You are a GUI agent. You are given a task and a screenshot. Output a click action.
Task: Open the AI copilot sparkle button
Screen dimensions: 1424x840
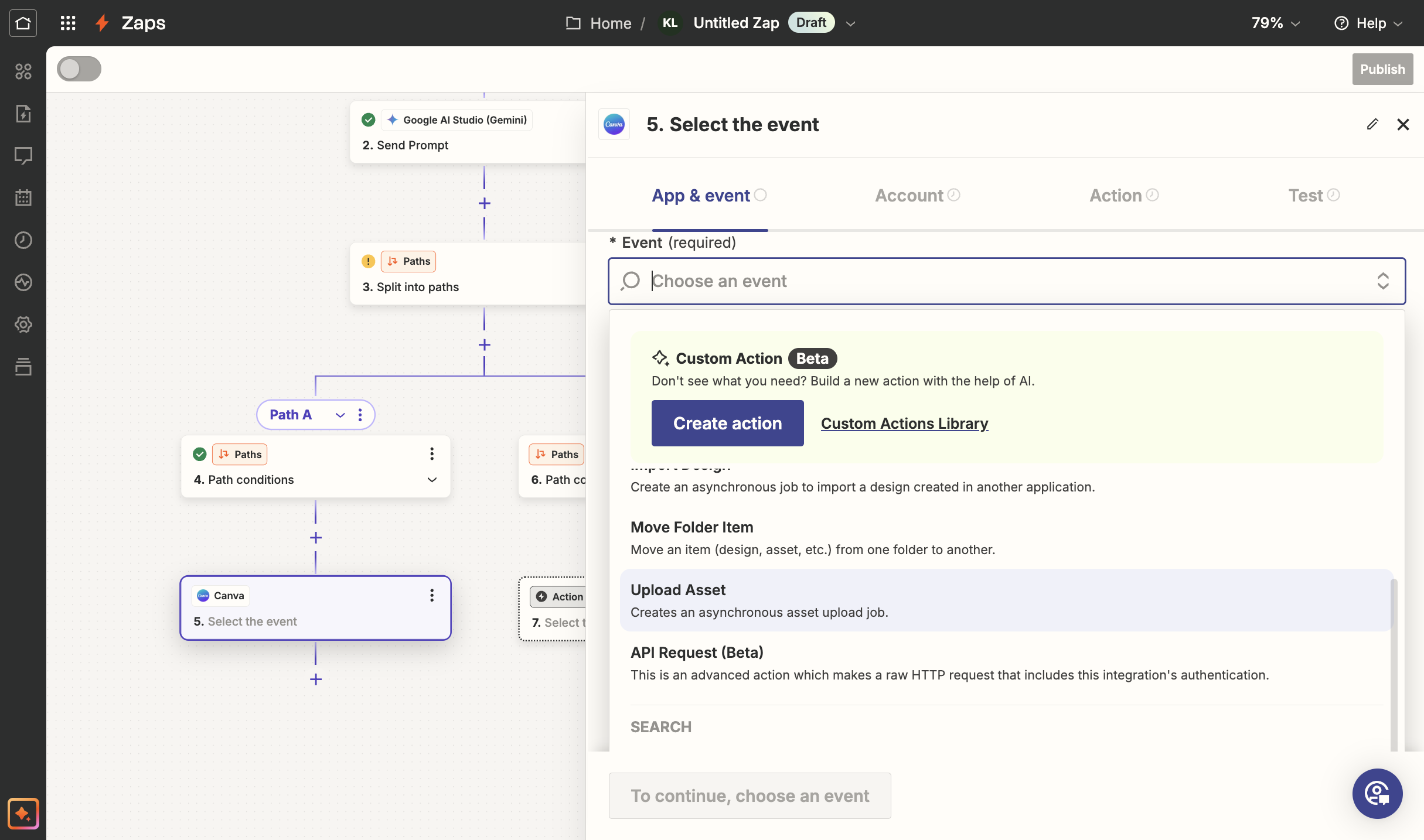click(x=23, y=814)
